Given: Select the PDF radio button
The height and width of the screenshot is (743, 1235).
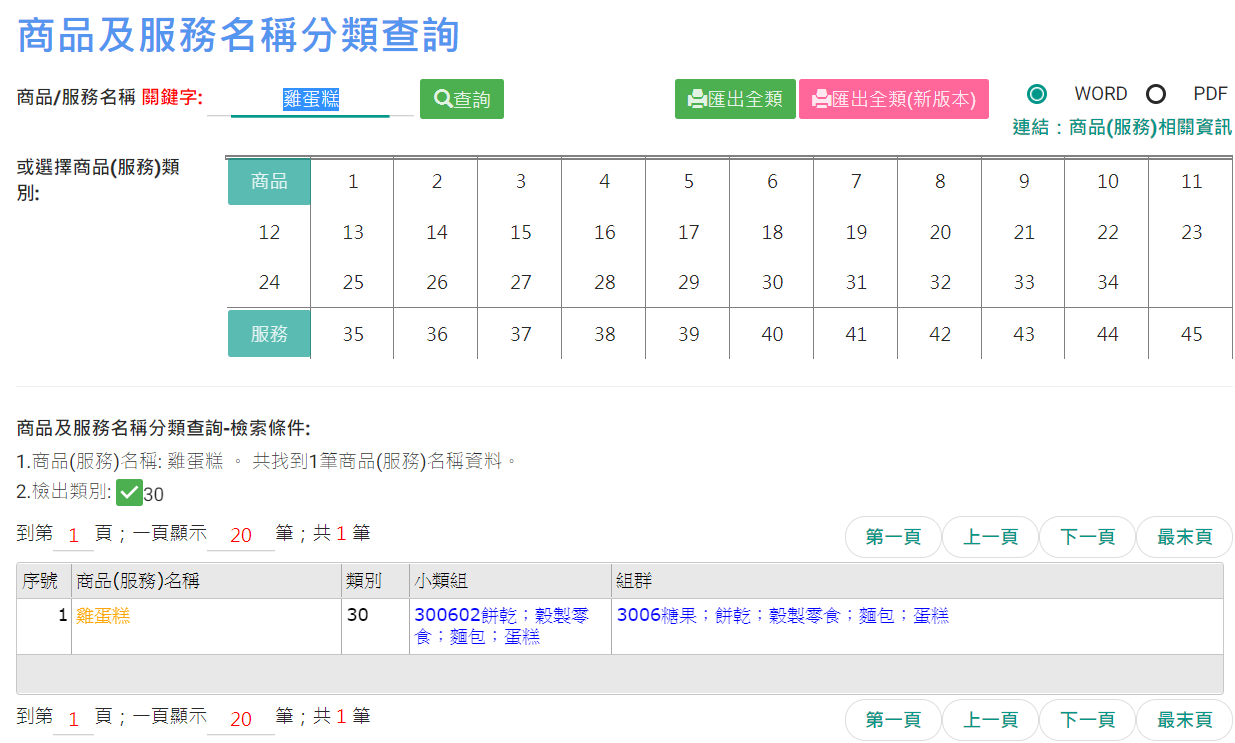Looking at the screenshot, I should [1156, 94].
